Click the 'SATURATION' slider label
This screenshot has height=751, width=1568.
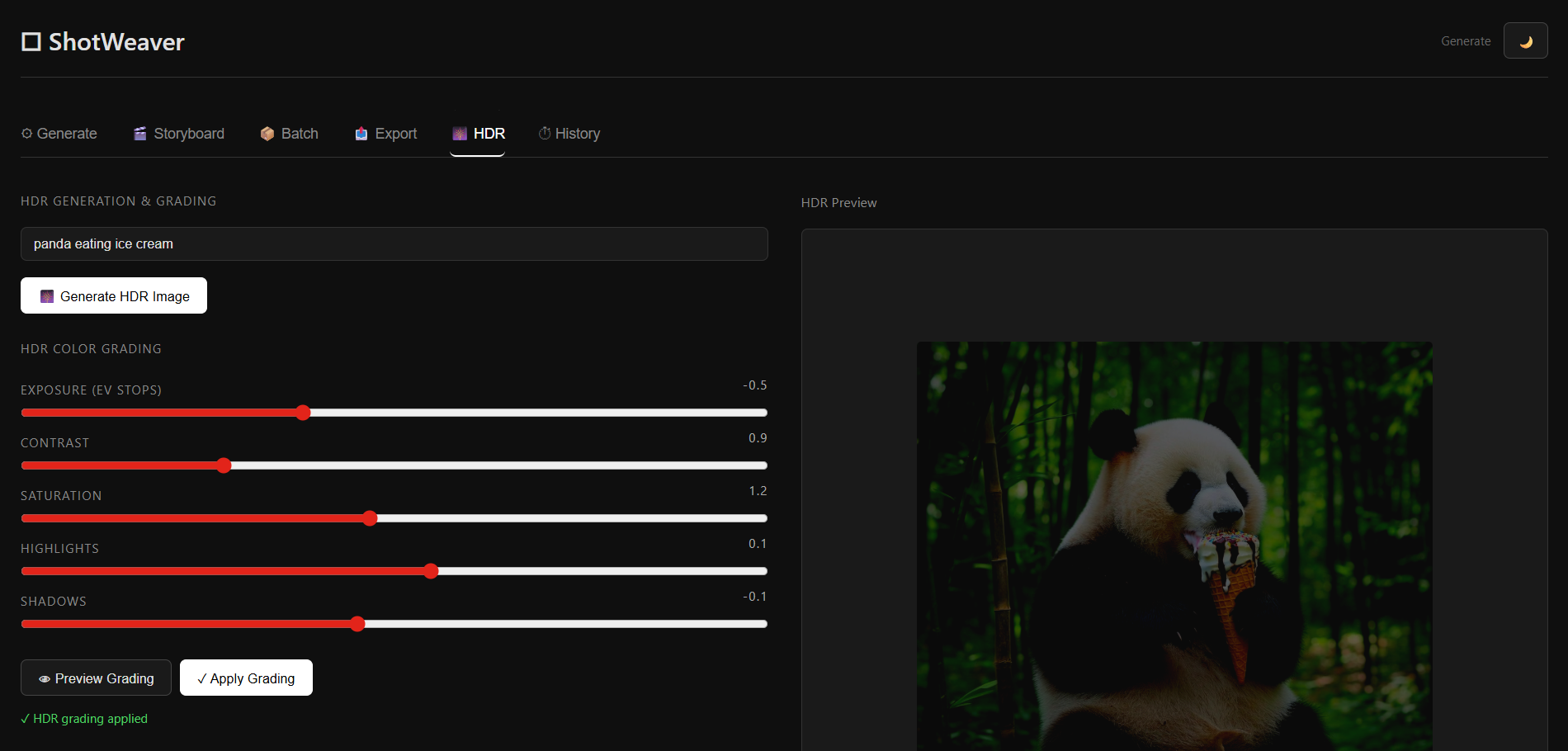(x=61, y=496)
